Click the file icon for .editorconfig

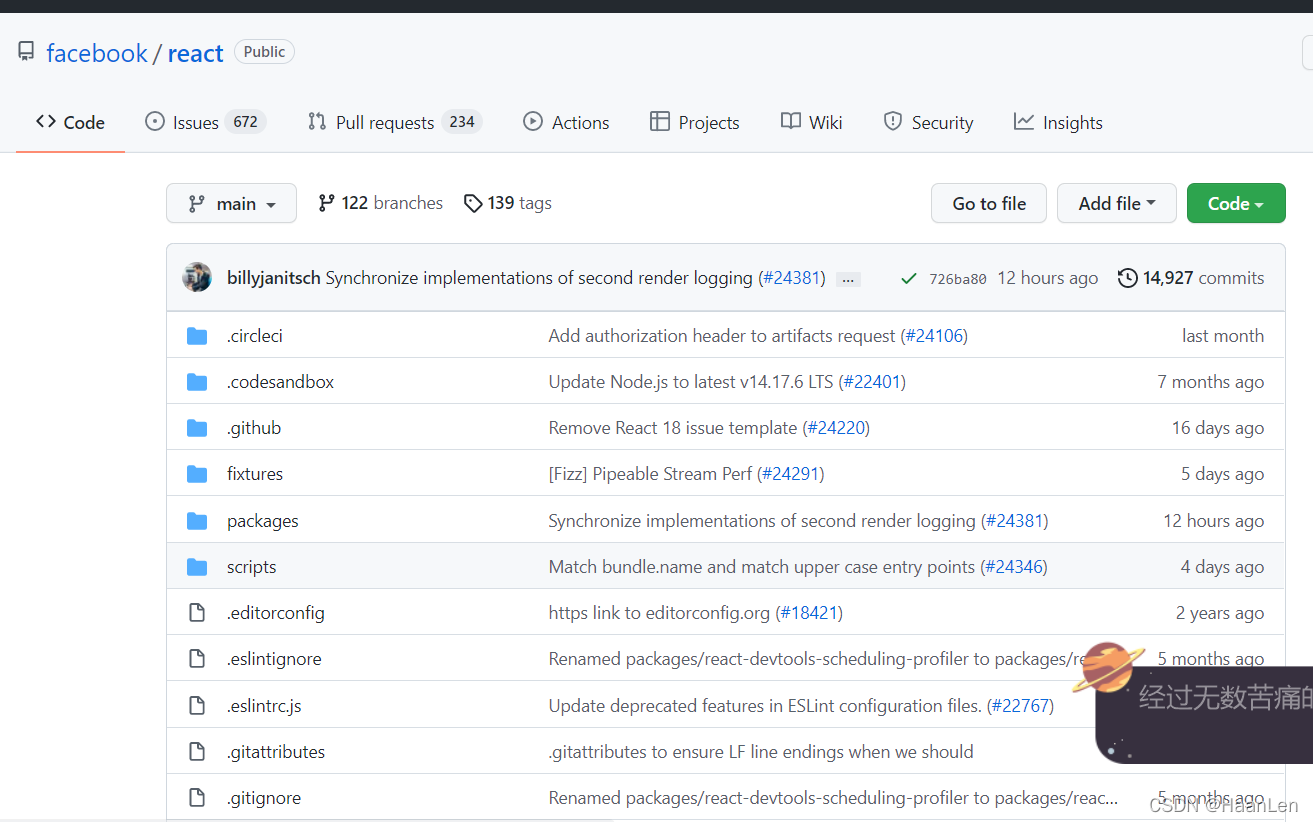(197, 613)
